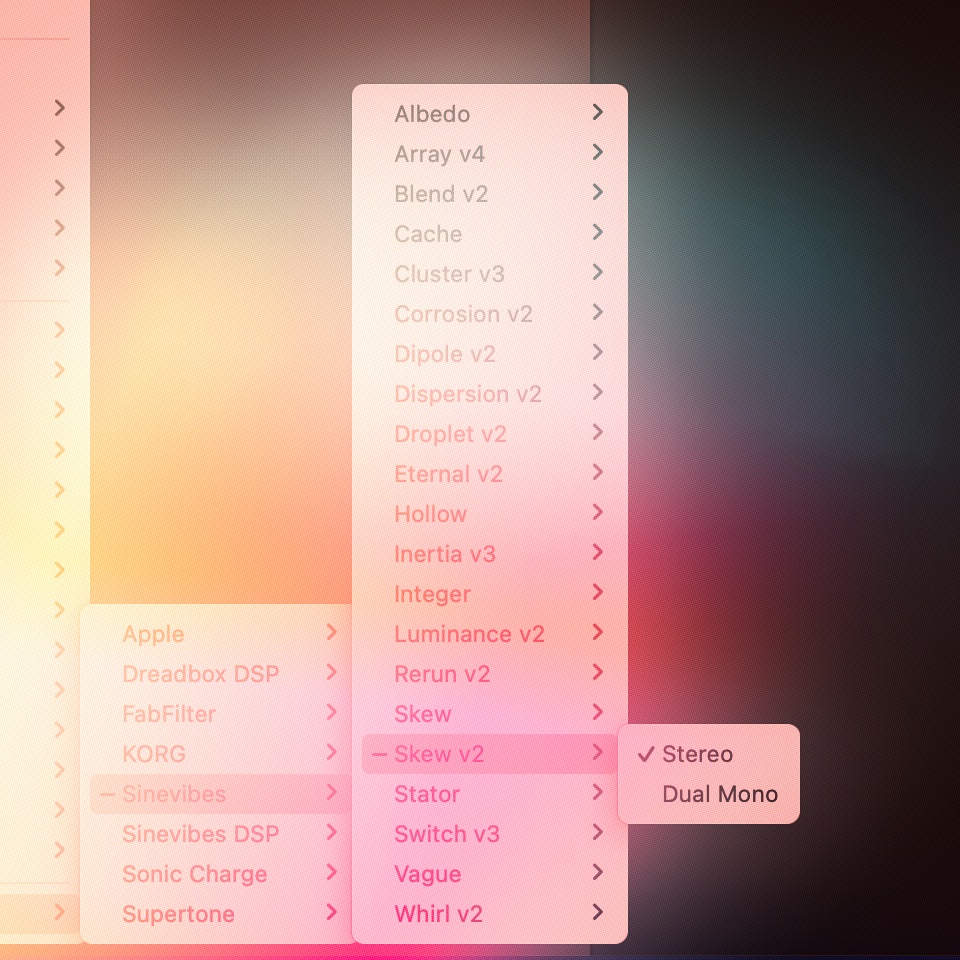
Task: Click the chevron beside FabFilter
Action: (332, 712)
